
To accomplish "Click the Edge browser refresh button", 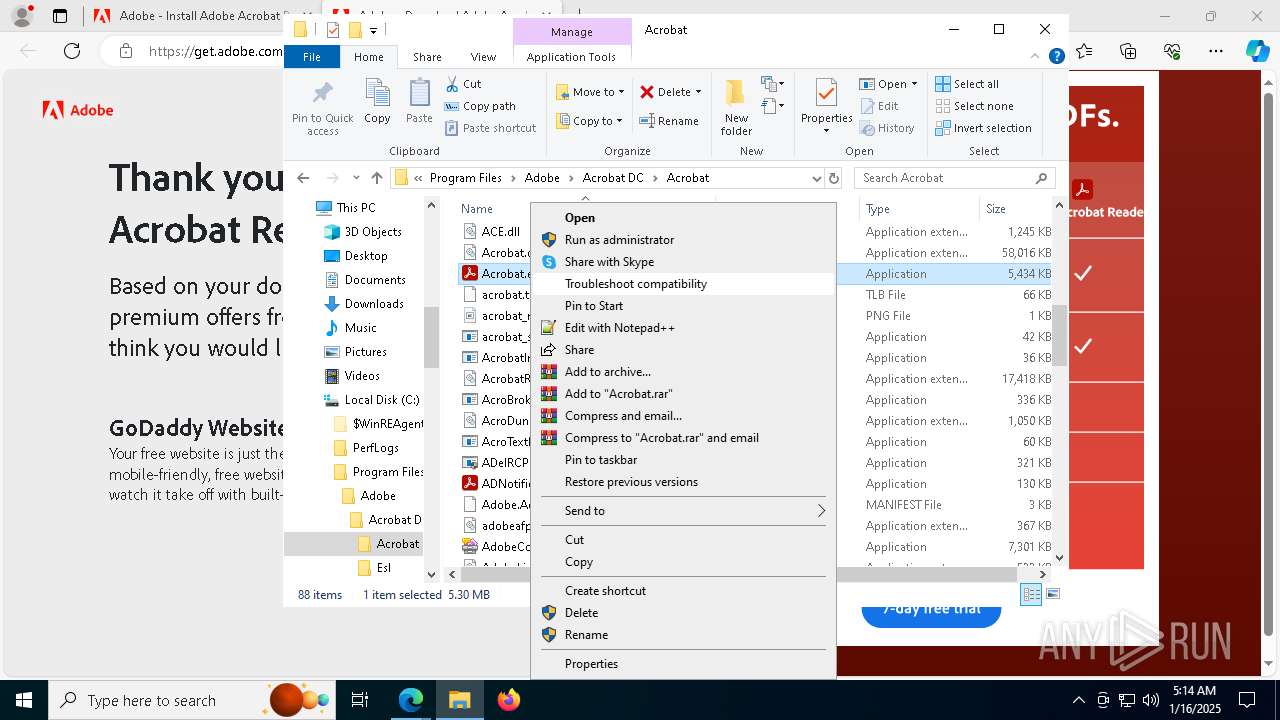I will (72, 51).
